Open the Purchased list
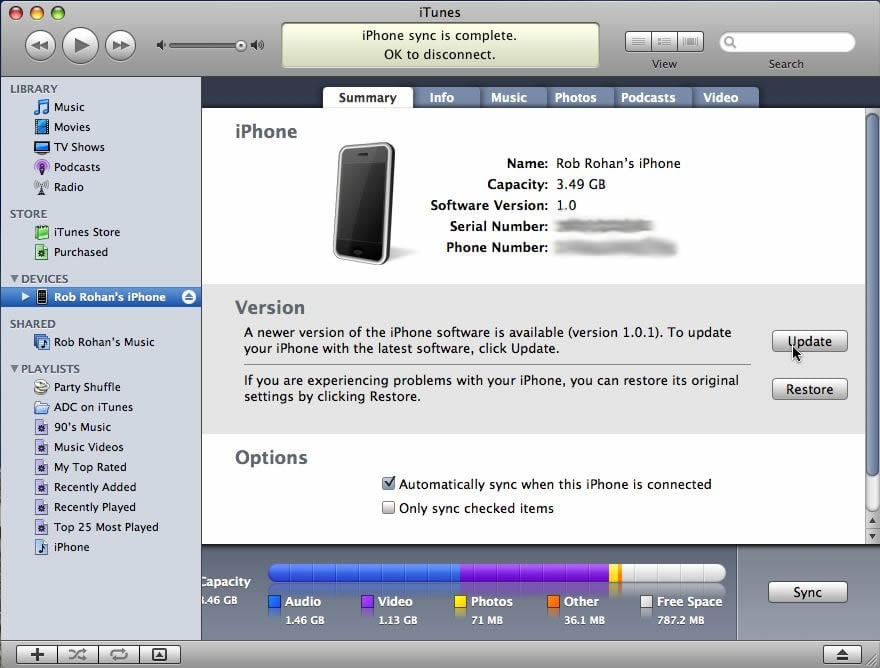880x668 pixels. (x=81, y=252)
